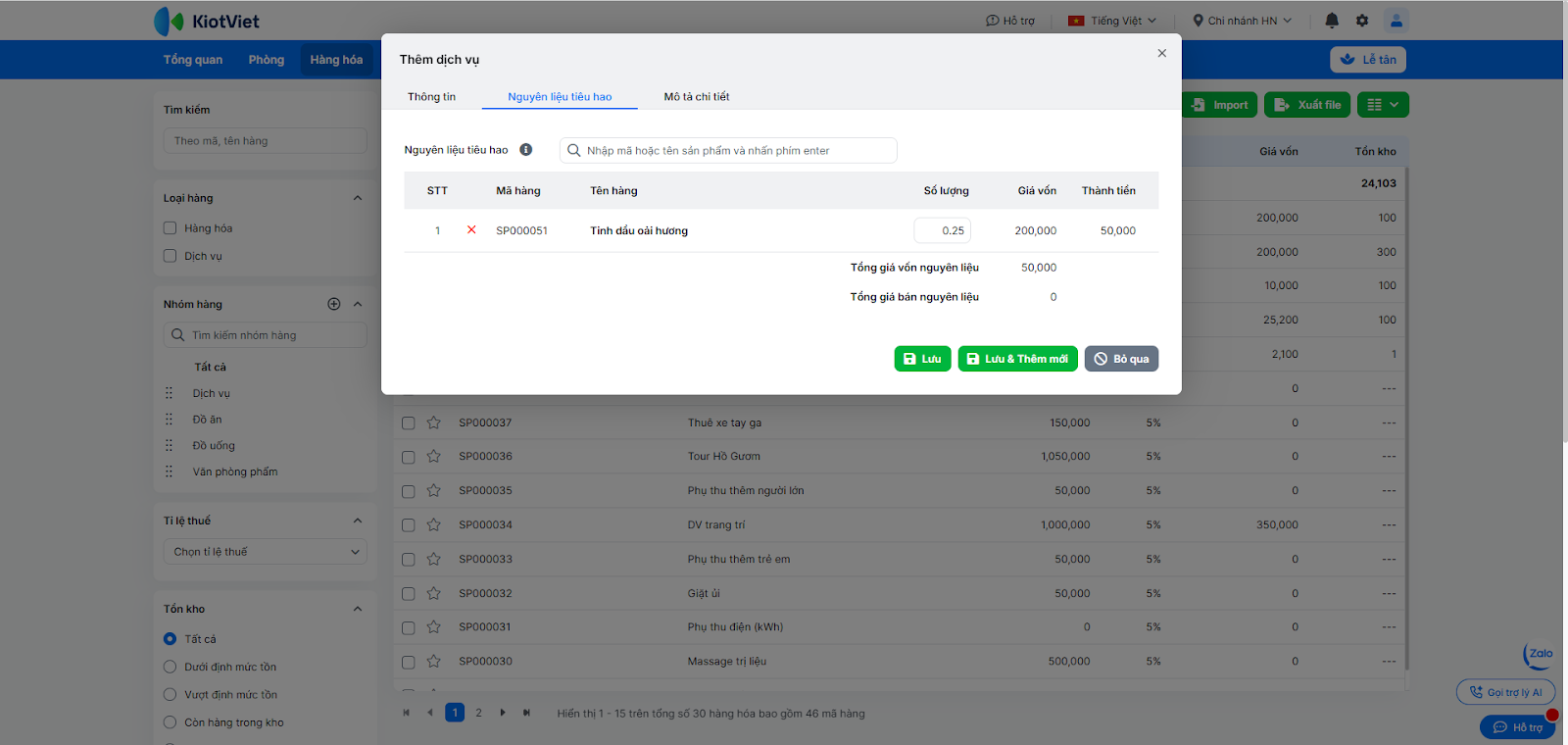This screenshot has height=745, width=1568.
Task: Open settings gear icon in header
Action: coord(1362,21)
